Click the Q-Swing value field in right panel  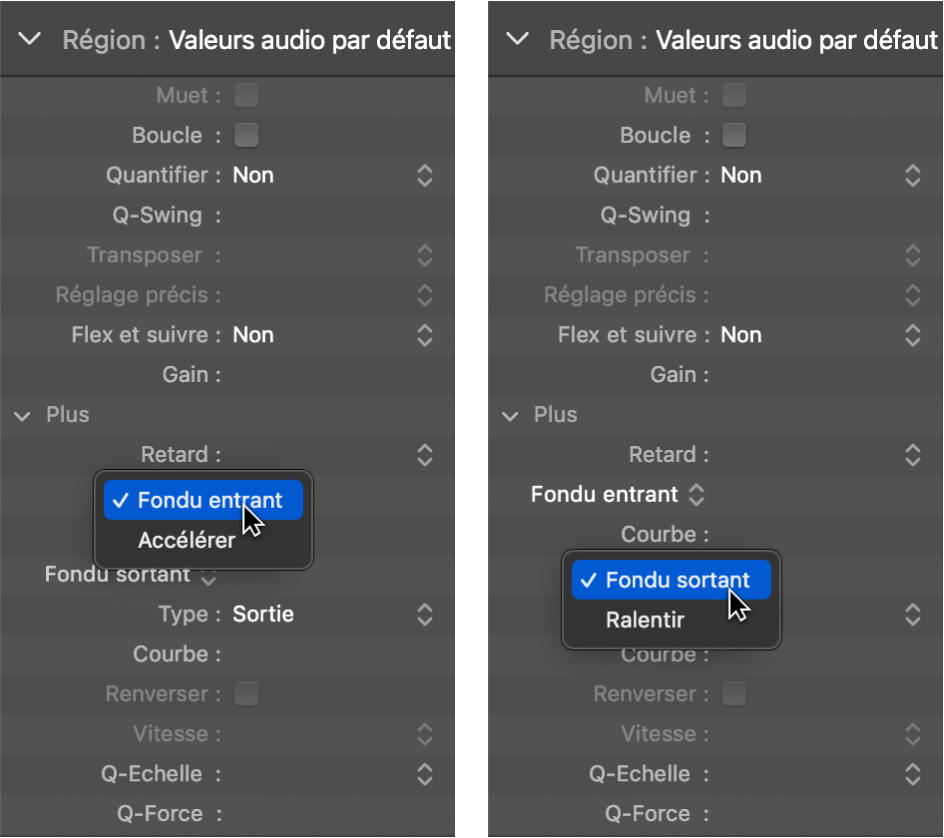810,215
